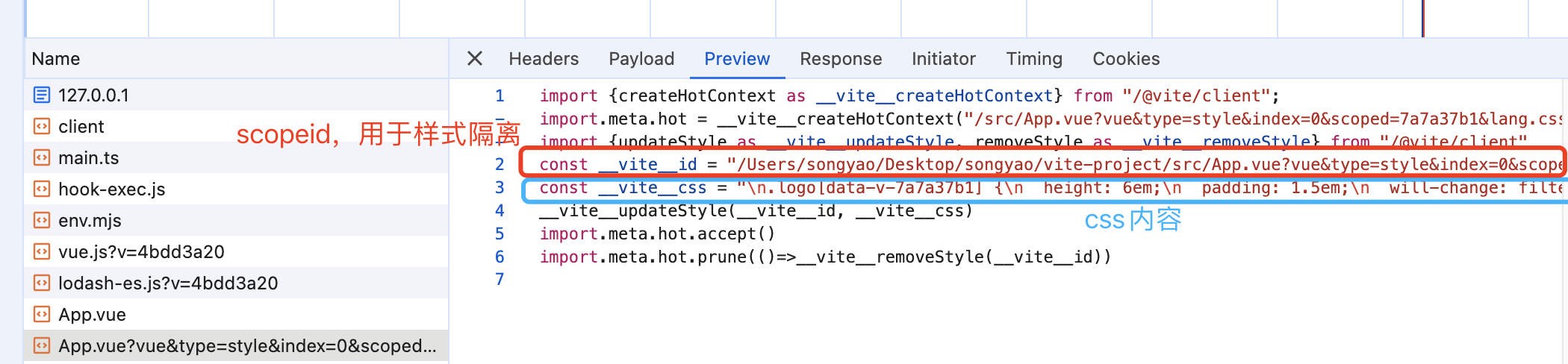Switch to the Headers tab
The width and height of the screenshot is (1568, 364).
(x=544, y=59)
